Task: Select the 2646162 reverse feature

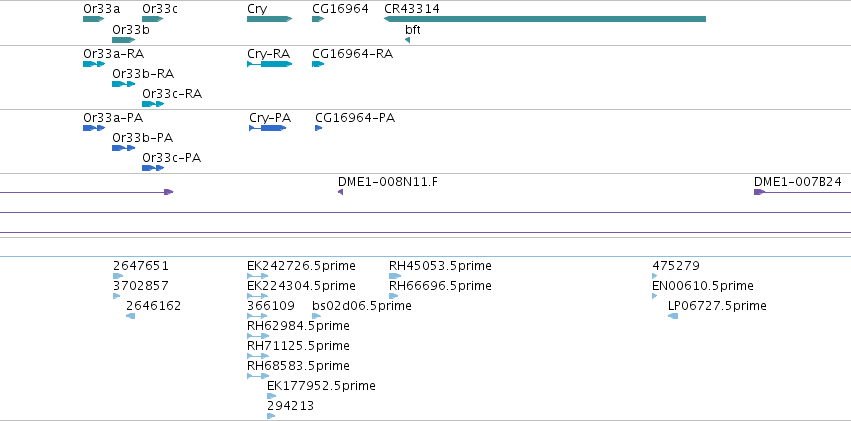Action: (x=130, y=316)
